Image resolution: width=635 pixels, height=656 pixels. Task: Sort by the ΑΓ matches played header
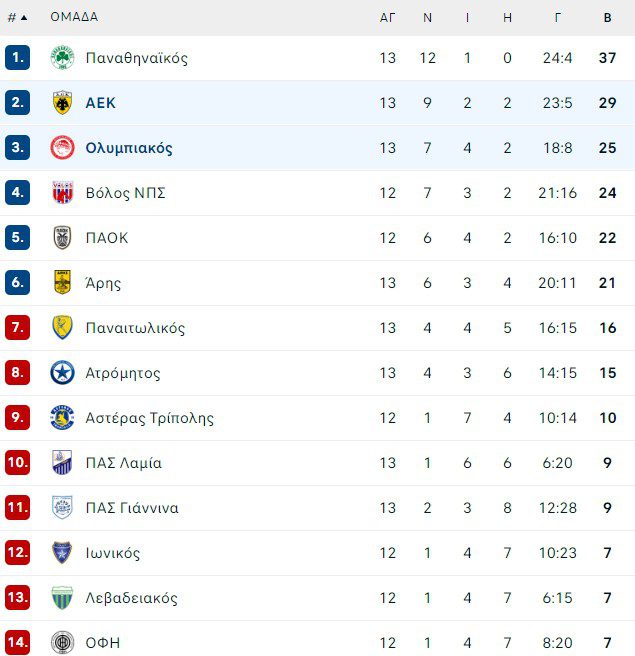(388, 17)
